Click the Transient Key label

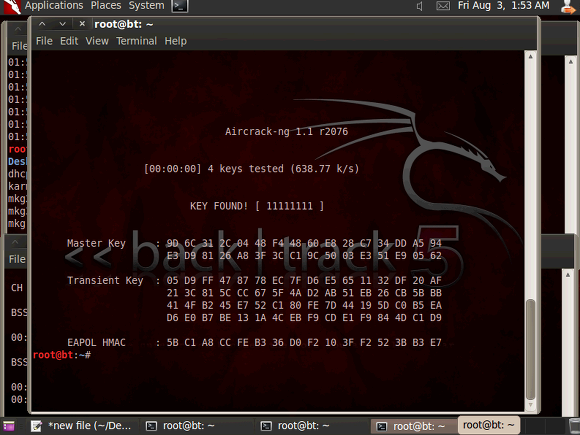point(105,280)
